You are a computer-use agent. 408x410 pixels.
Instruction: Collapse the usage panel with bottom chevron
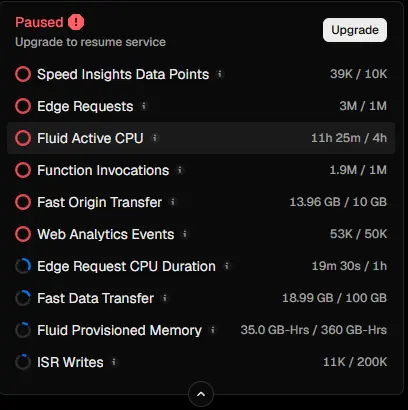click(x=201, y=394)
